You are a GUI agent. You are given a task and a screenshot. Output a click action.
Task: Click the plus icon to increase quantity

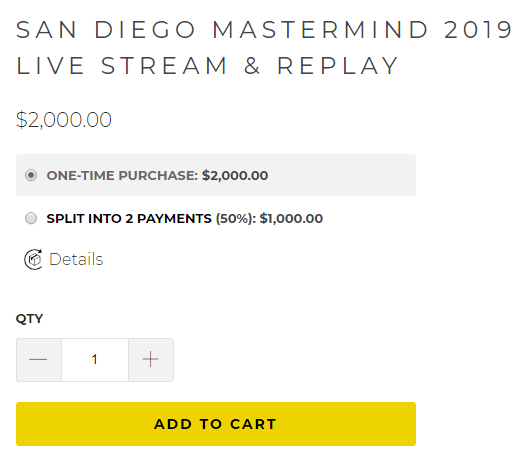click(151, 360)
